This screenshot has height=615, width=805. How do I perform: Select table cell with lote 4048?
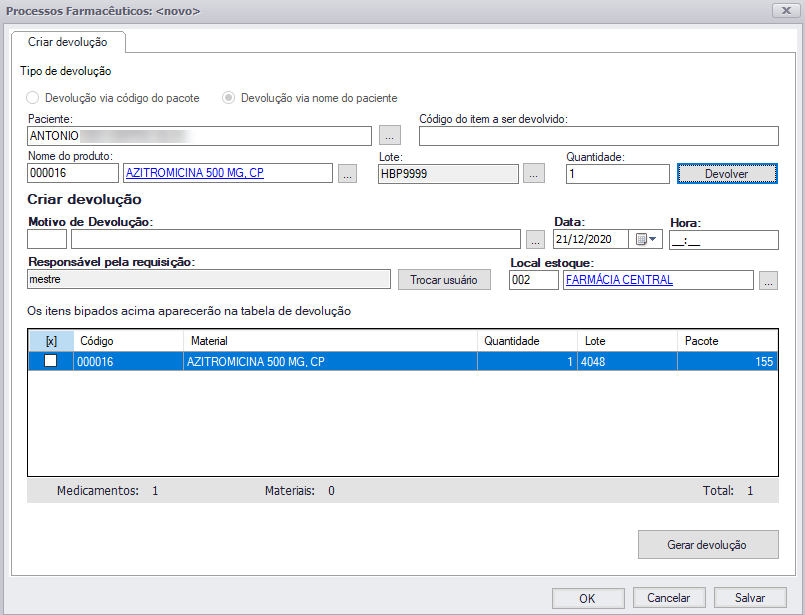tap(627, 361)
